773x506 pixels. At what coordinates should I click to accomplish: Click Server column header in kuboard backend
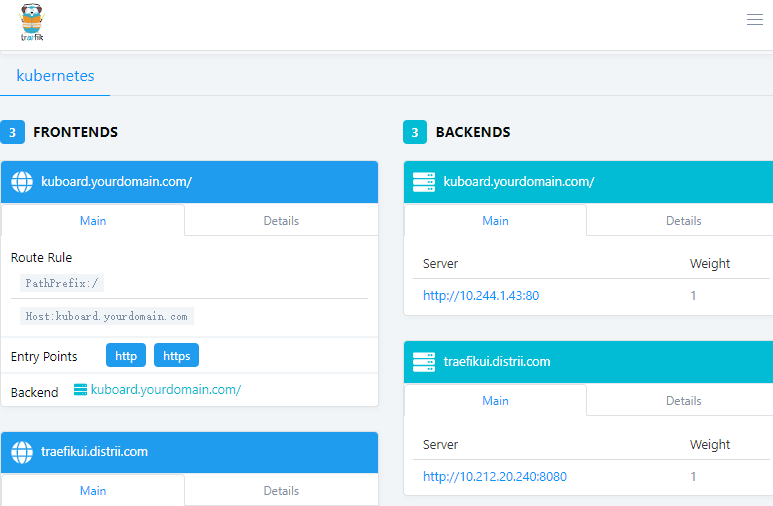pyautogui.click(x=440, y=264)
